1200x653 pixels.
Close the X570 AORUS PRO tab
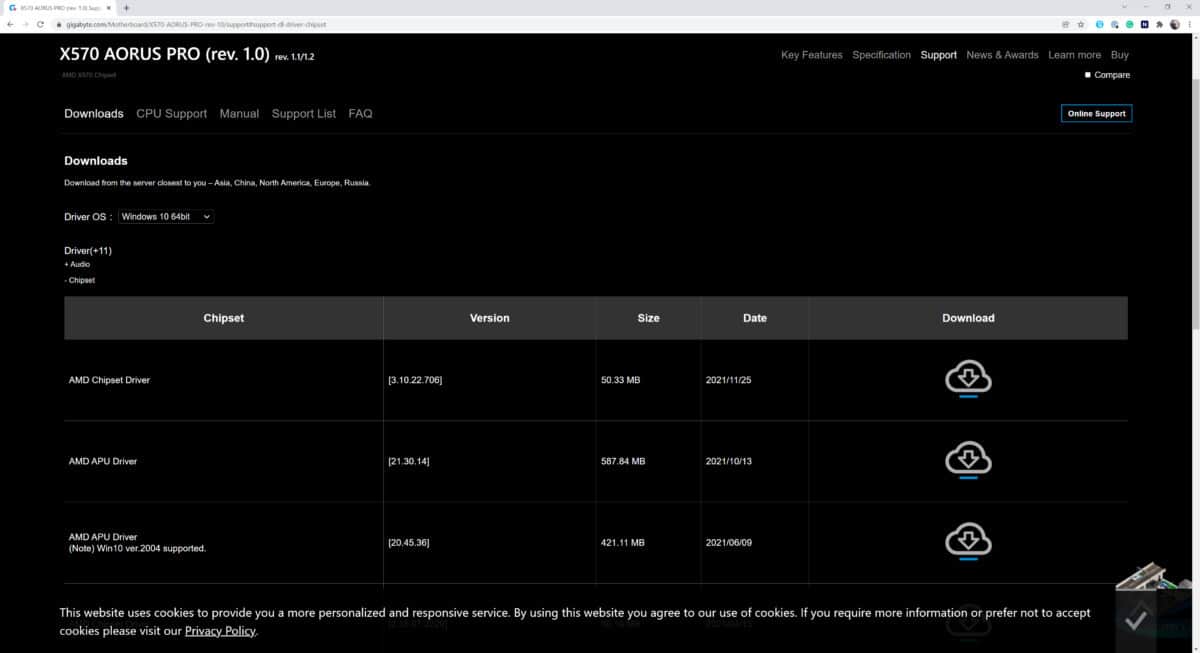tap(108, 8)
